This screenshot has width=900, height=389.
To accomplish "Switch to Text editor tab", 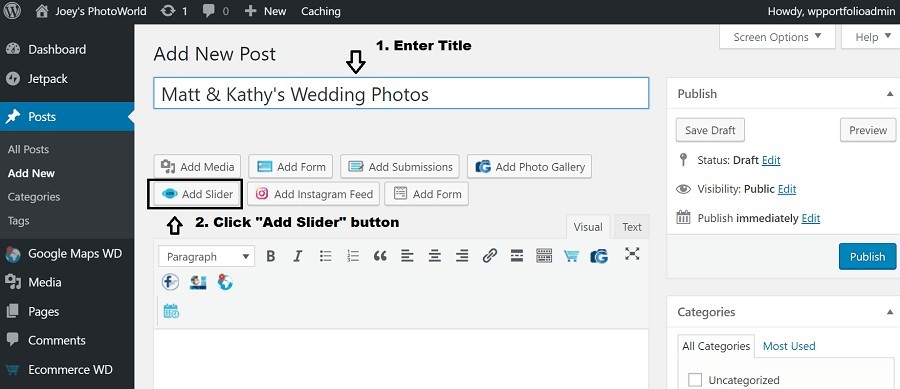I will [x=631, y=227].
